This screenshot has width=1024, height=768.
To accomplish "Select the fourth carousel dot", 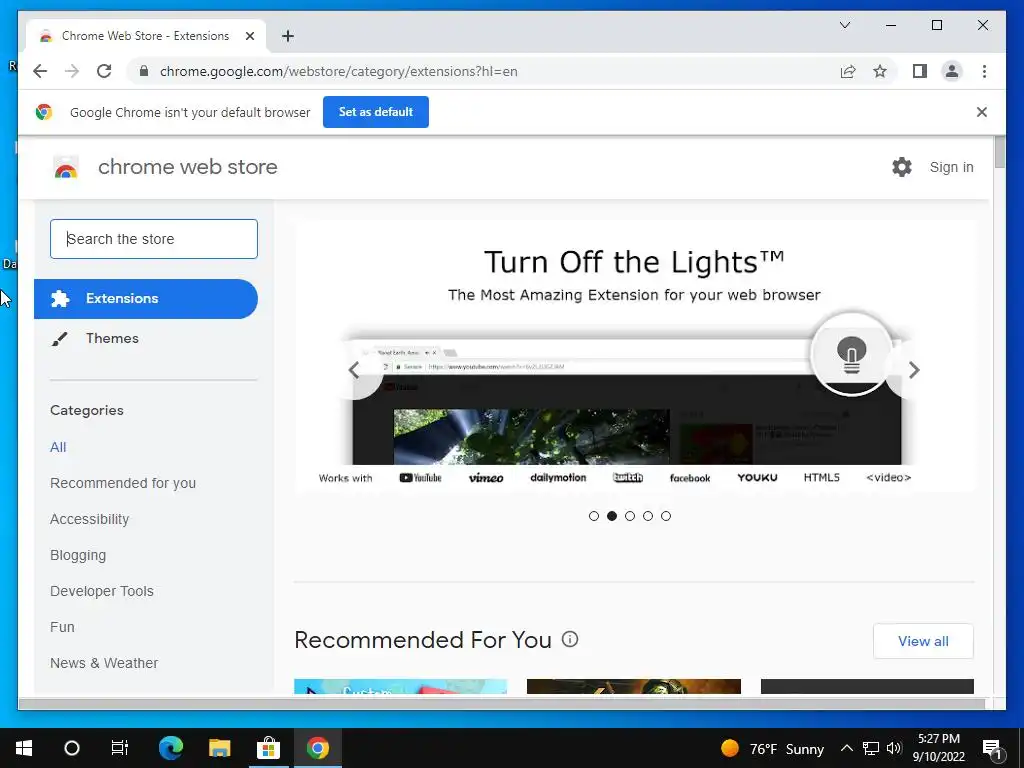I will 648,516.
